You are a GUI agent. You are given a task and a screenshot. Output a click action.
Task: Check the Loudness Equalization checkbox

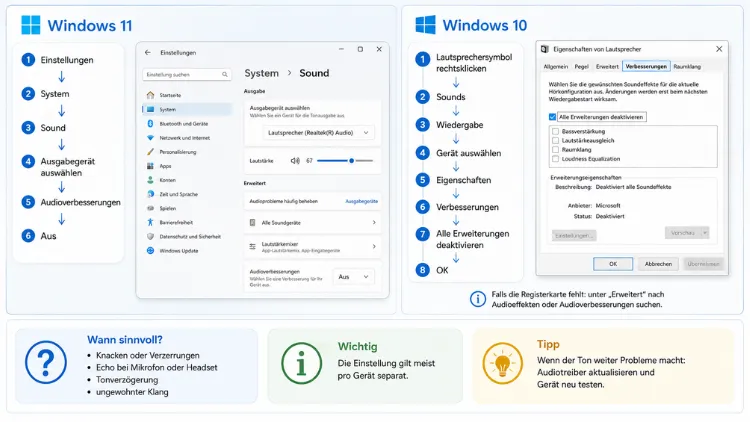tap(555, 158)
